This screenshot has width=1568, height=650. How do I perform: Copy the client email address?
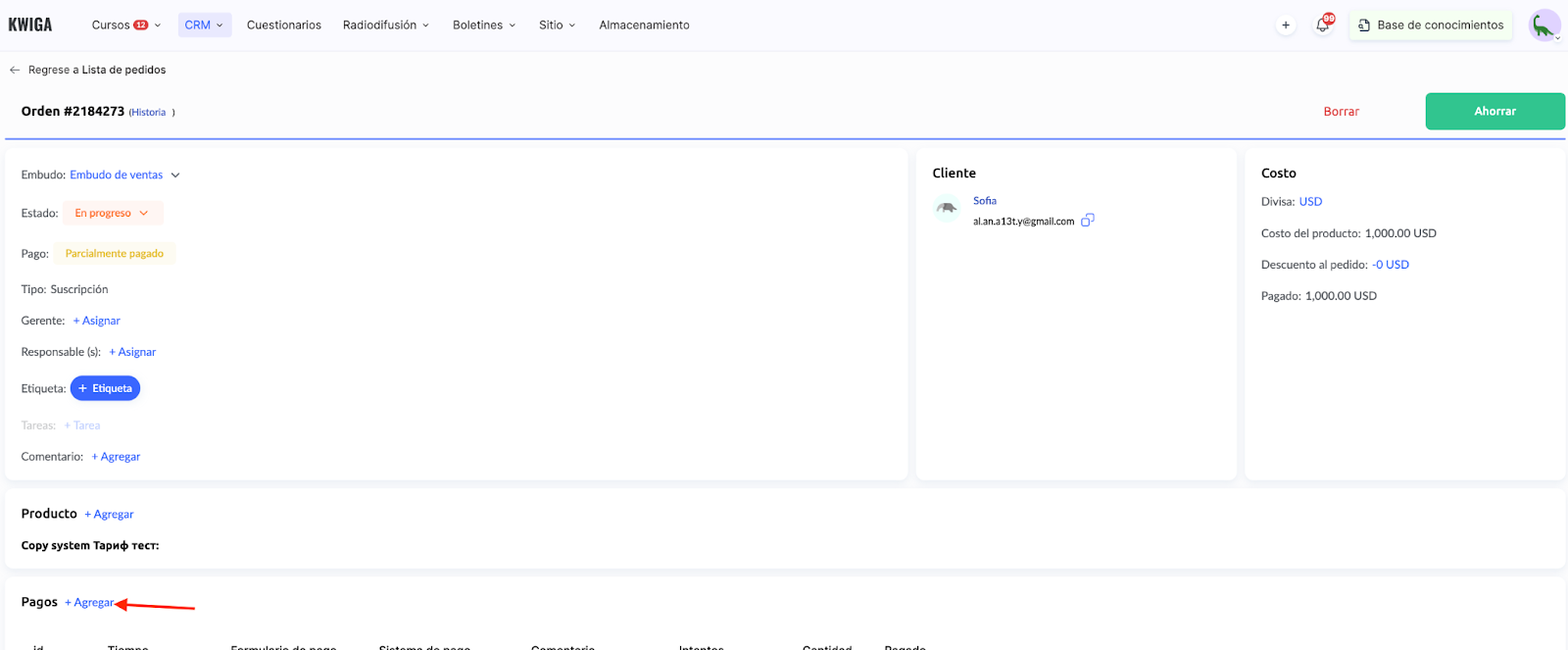tap(1088, 221)
